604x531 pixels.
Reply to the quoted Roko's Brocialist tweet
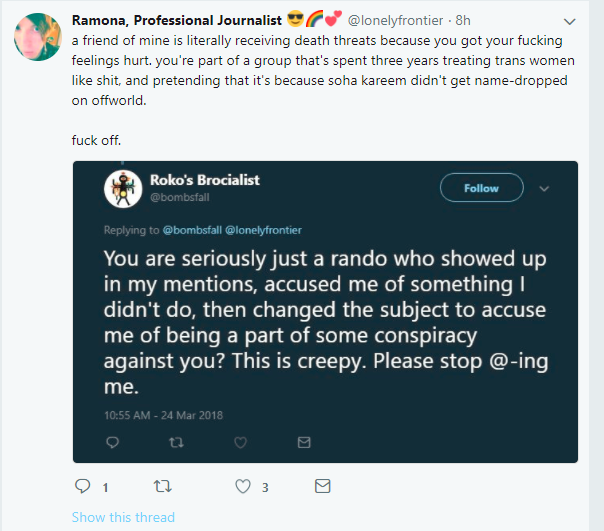coord(112,442)
